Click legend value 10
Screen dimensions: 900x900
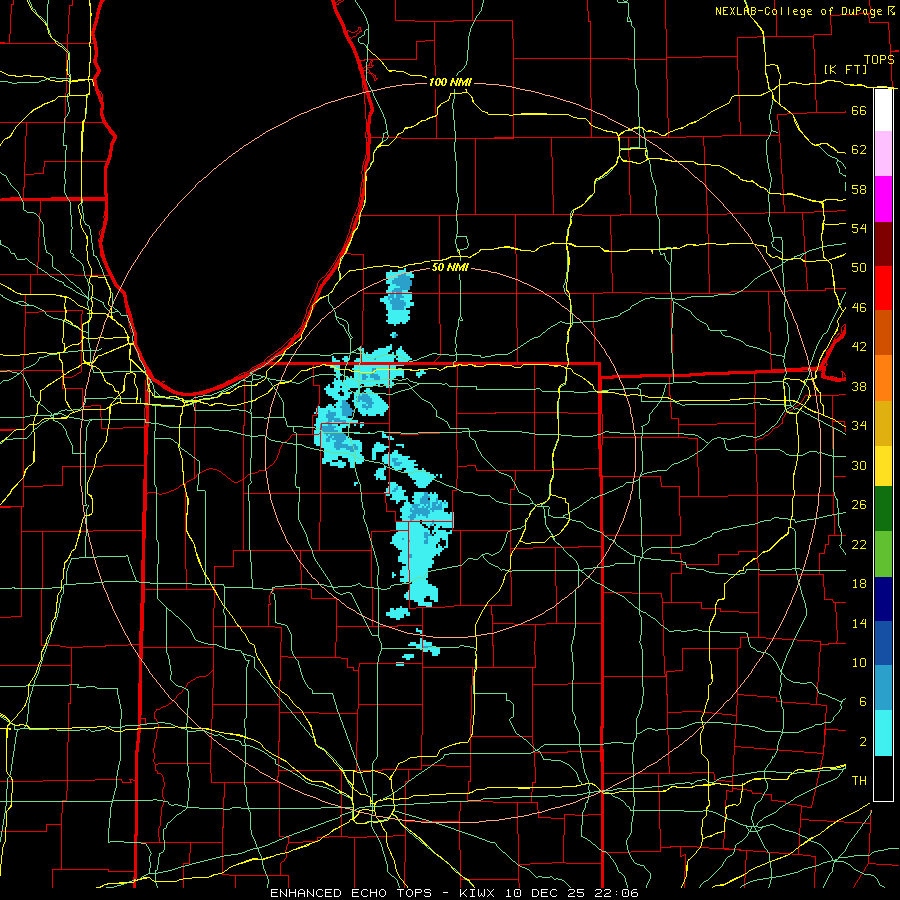(859, 663)
